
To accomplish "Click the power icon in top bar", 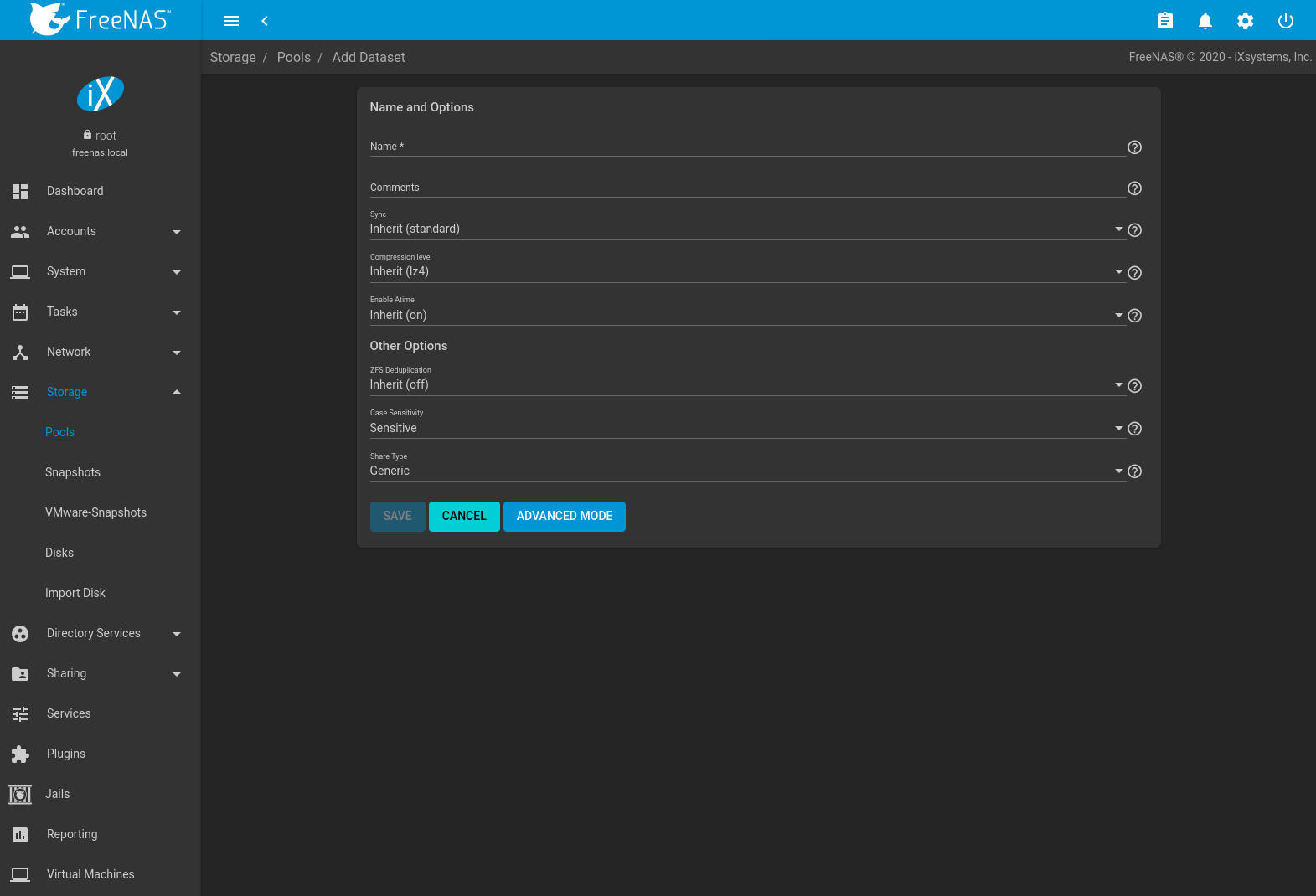I will [x=1285, y=21].
